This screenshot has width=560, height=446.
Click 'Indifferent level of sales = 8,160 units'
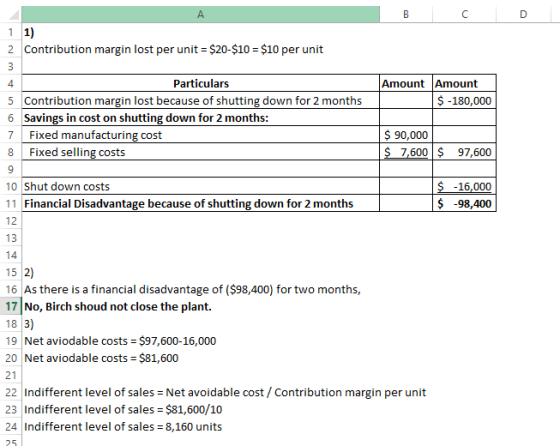[123, 426]
